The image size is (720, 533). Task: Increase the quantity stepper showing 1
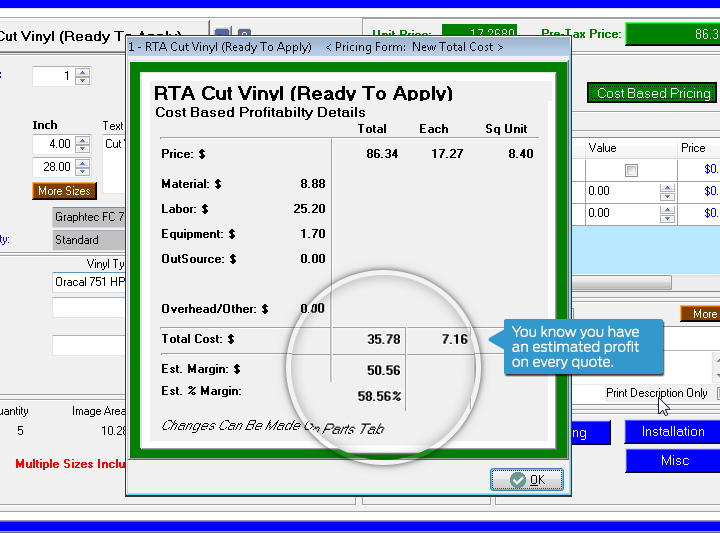83,72
